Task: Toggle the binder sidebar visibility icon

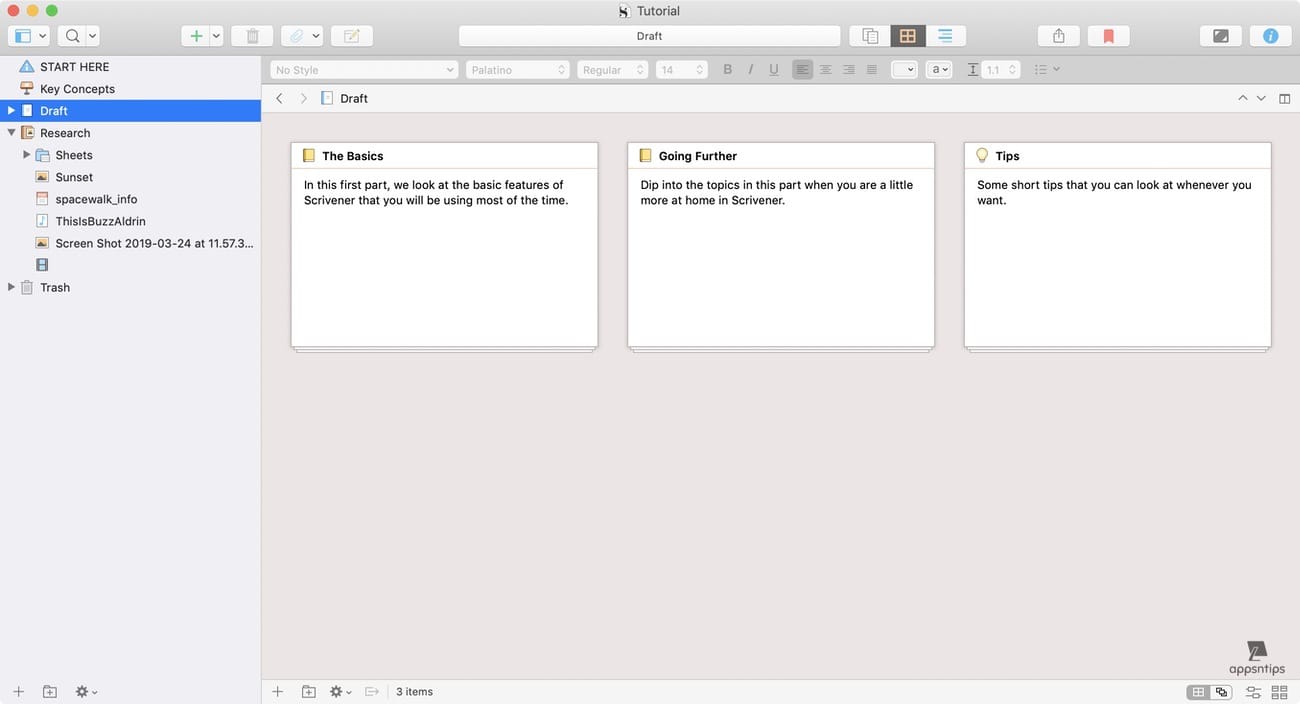Action: pos(22,35)
